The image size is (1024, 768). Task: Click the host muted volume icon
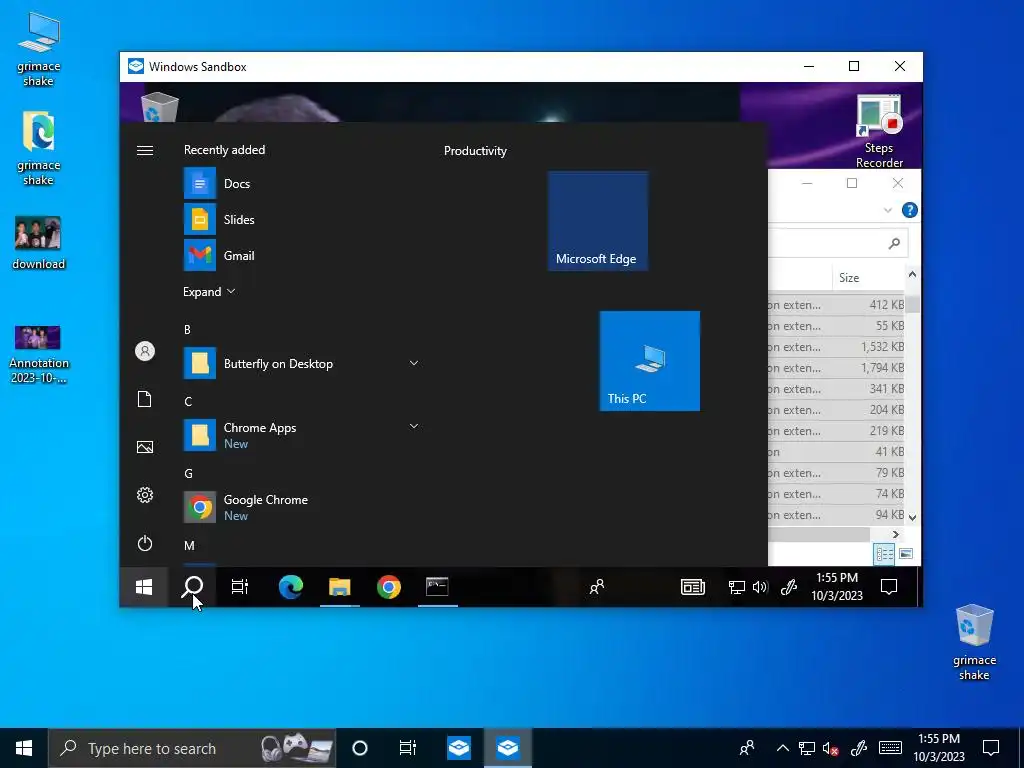click(831, 748)
